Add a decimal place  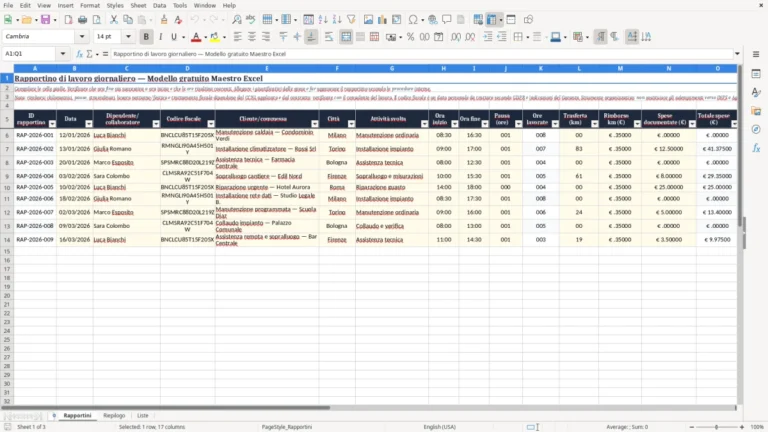coord(456,37)
